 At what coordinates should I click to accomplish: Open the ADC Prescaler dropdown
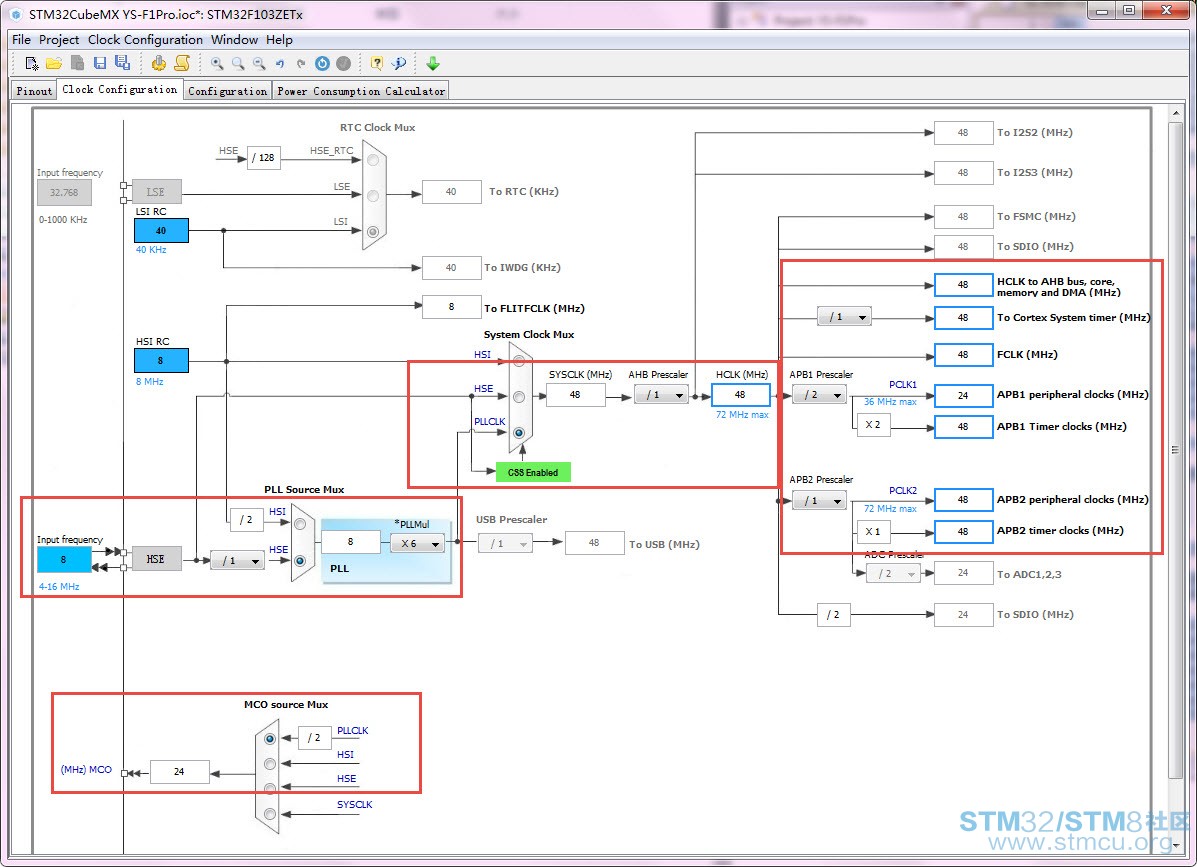(893, 574)
